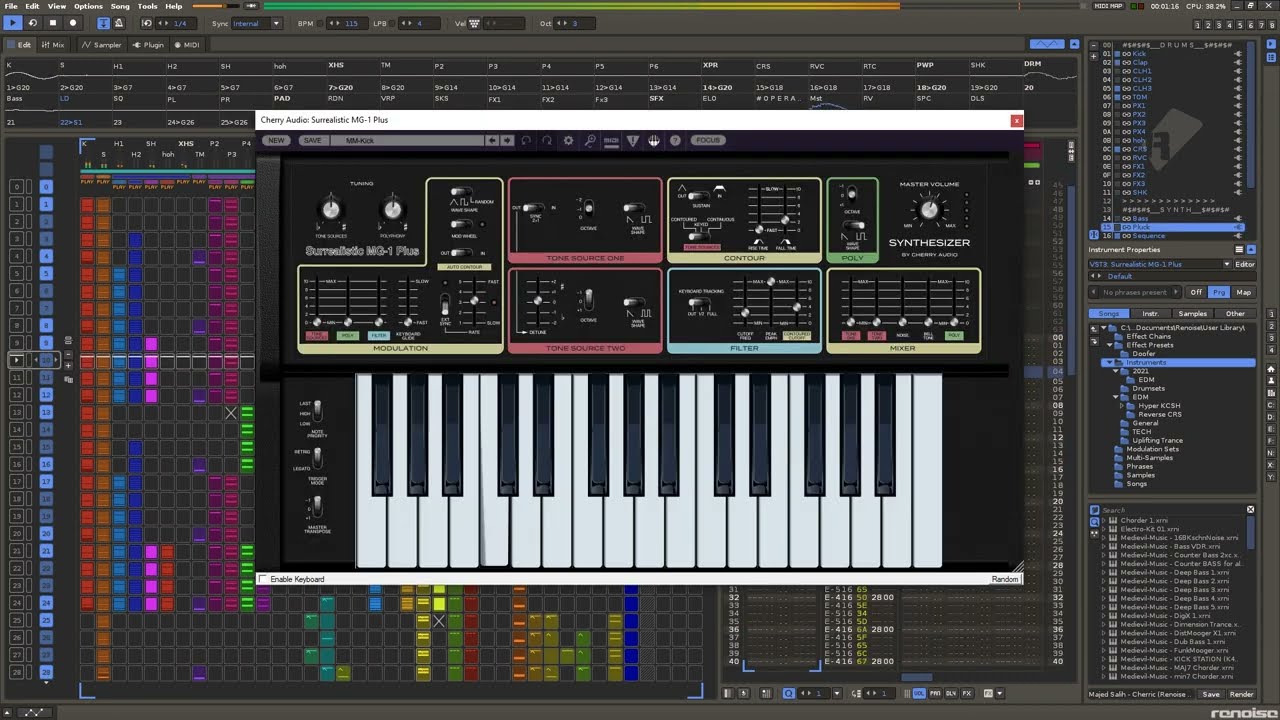Toggle pattern follow icon
The height and width of the screenshot is (720, 1280).
pos(104,23)
